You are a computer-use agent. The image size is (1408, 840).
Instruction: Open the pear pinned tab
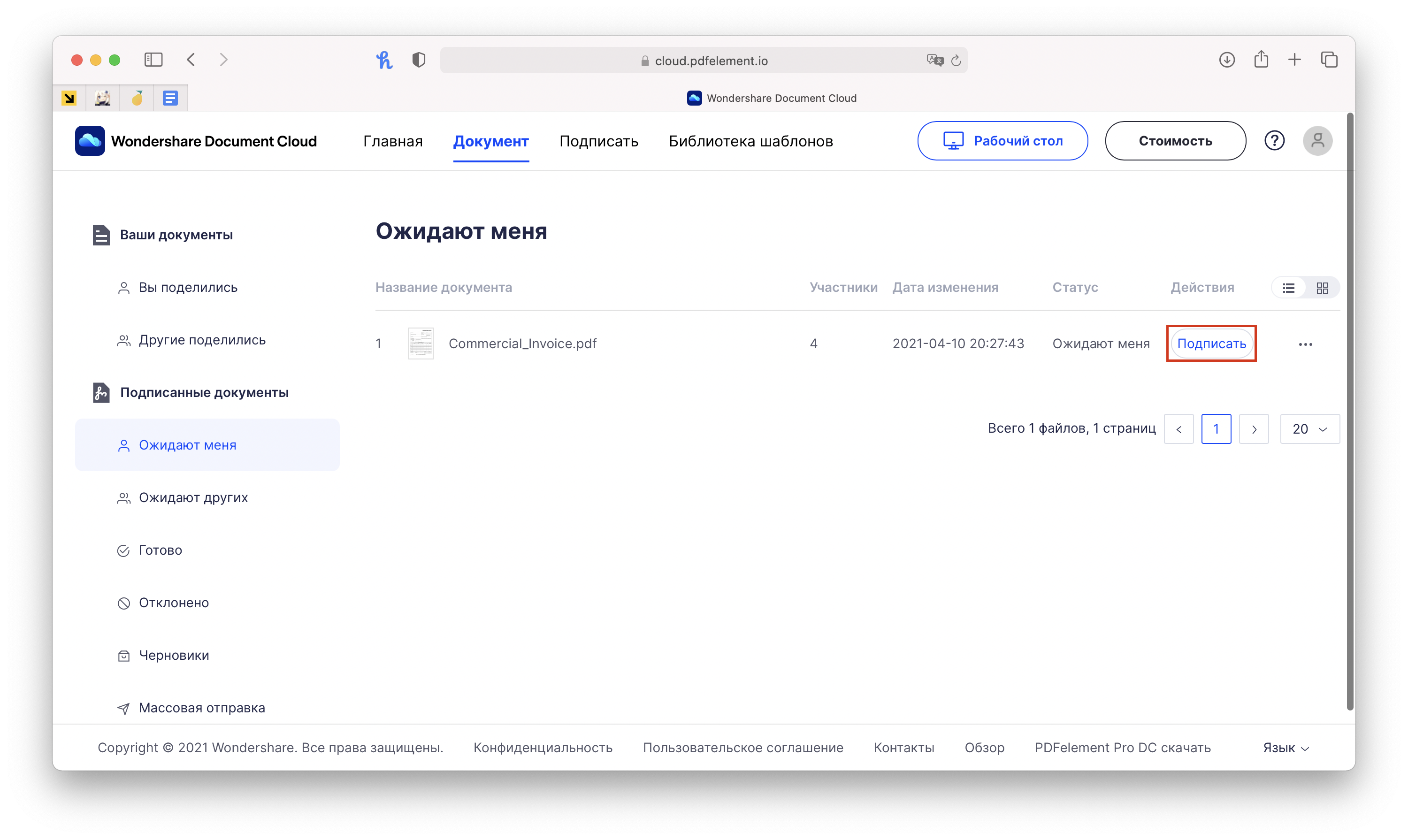click(137, 98)
